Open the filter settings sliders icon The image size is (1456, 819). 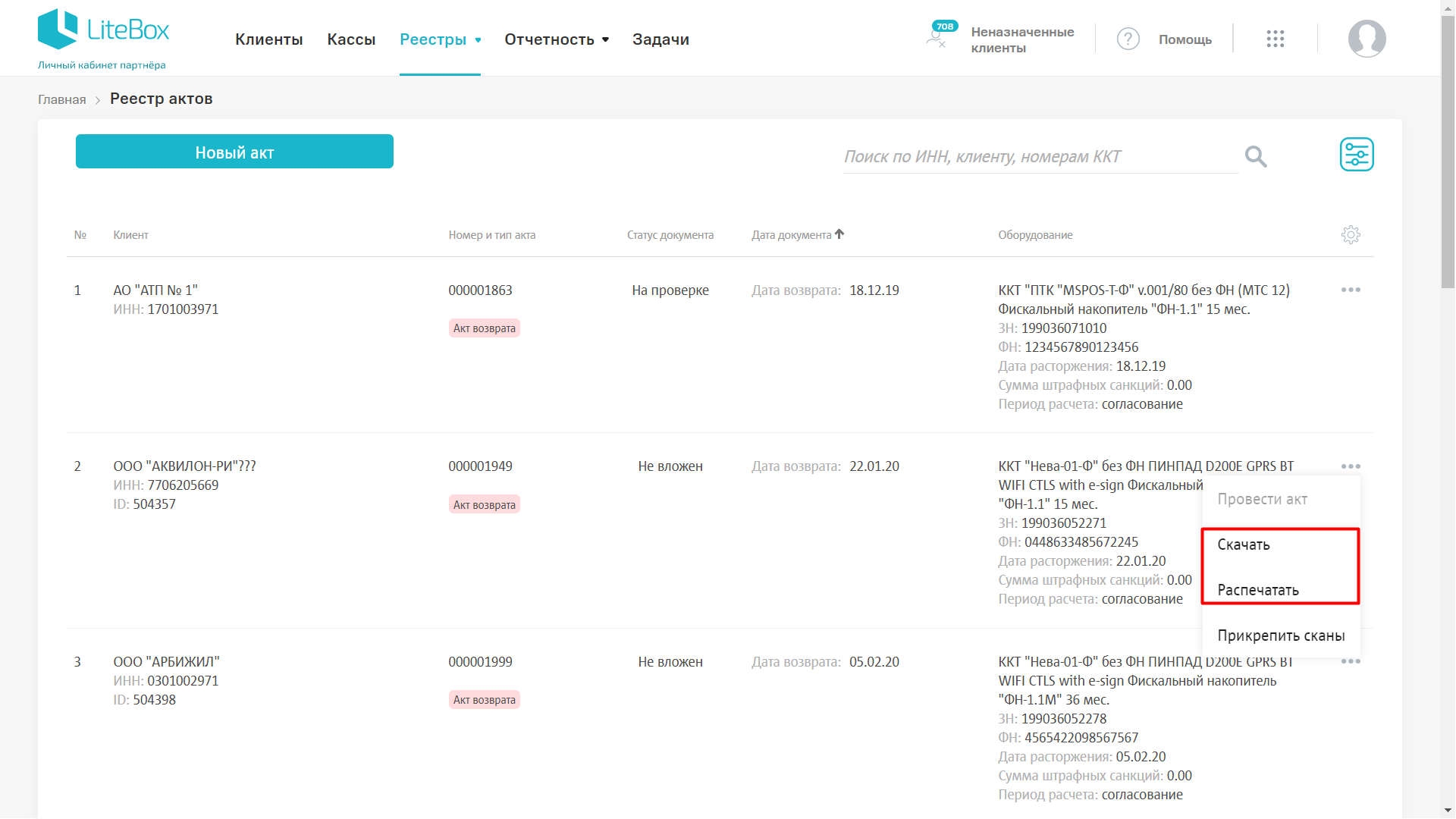pyautogui.click(x=1356, y=155)
